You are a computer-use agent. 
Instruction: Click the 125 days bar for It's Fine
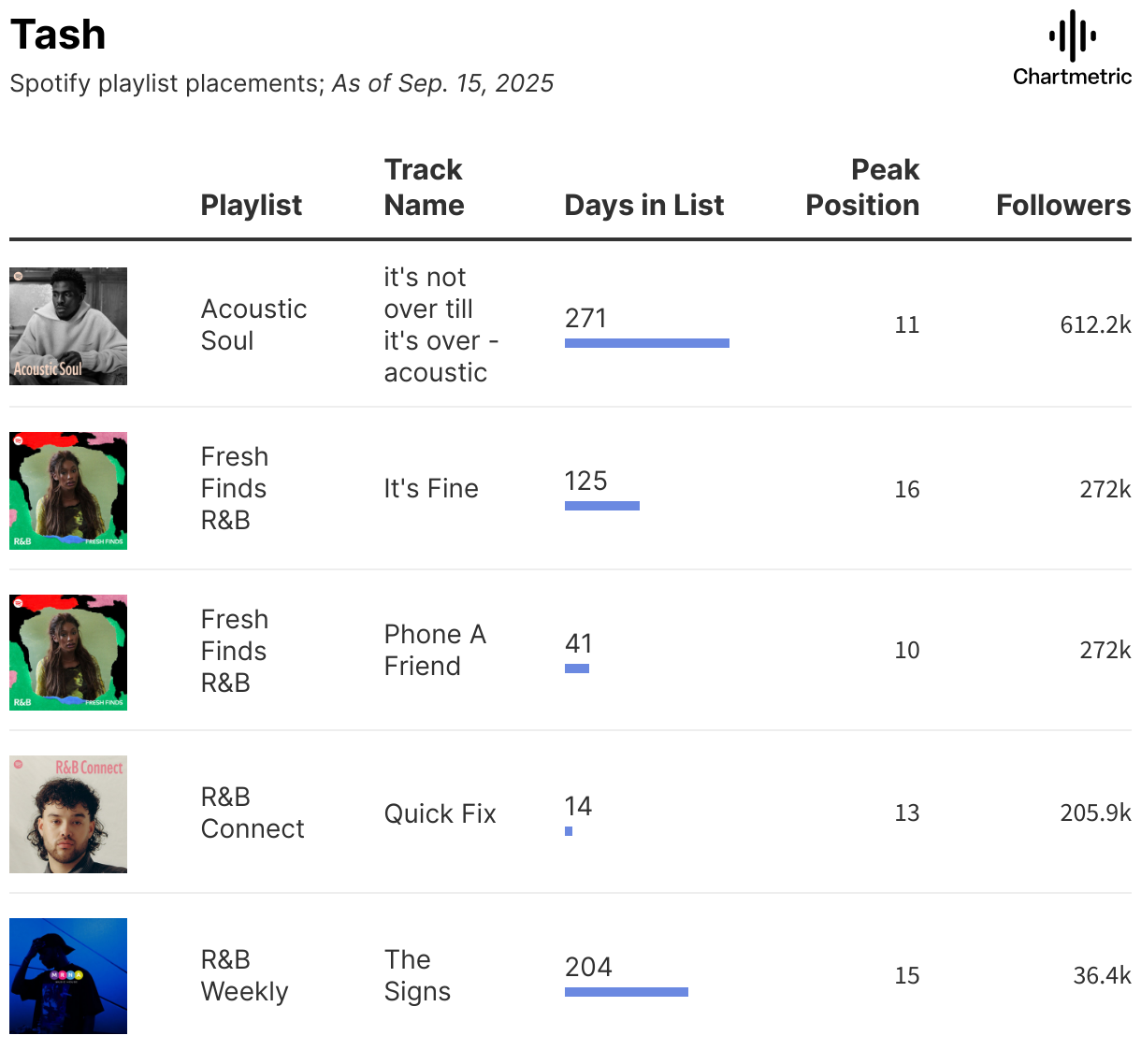(x=602, y=506)
